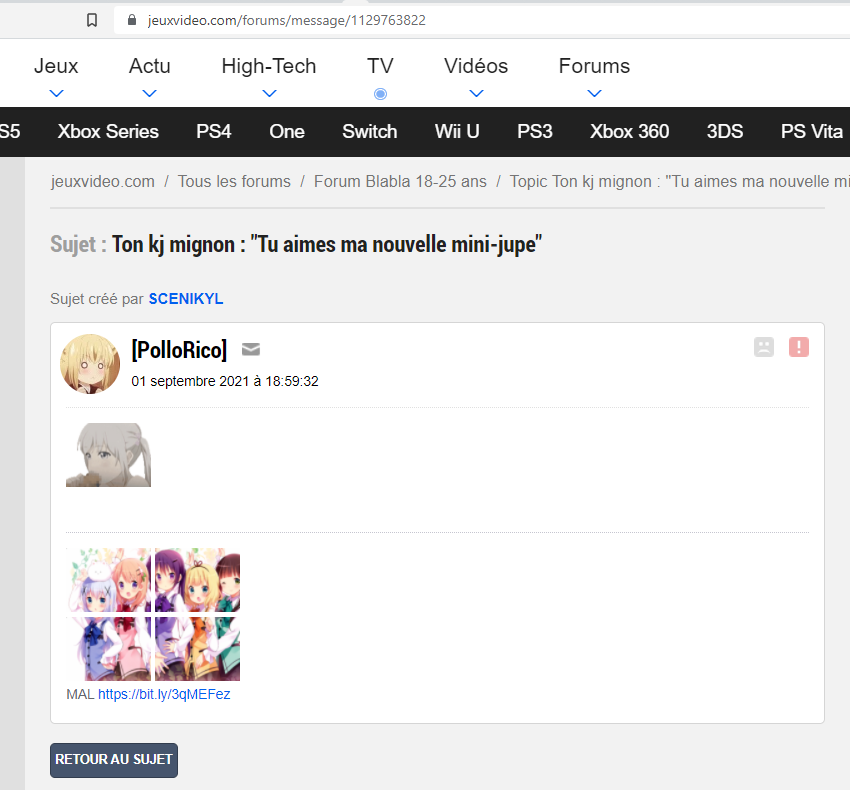
Task: Open PolloRico's round avatar picture
Action: click(x=90, y=364)
